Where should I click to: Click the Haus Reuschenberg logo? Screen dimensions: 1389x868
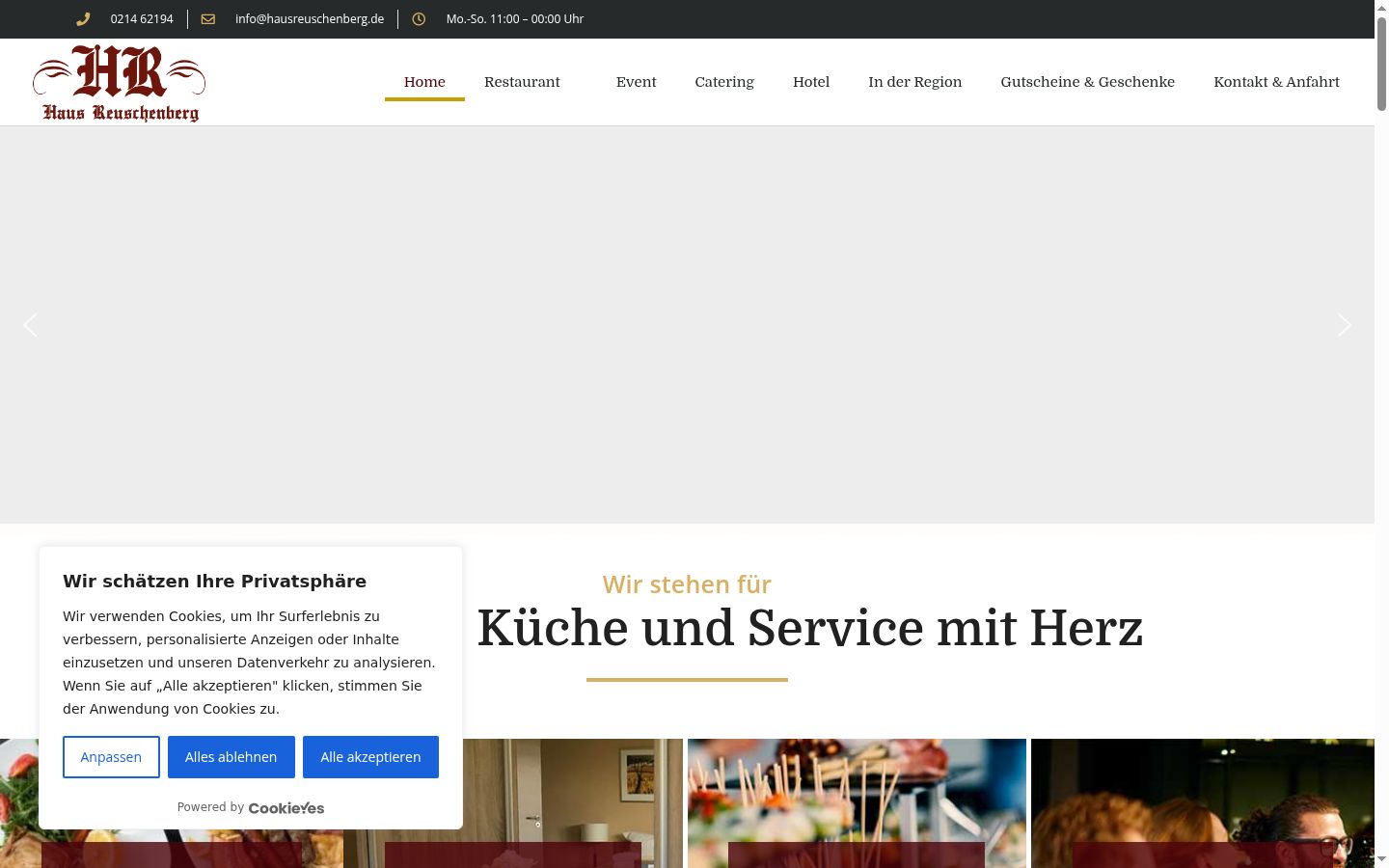(x=119, y=83)
